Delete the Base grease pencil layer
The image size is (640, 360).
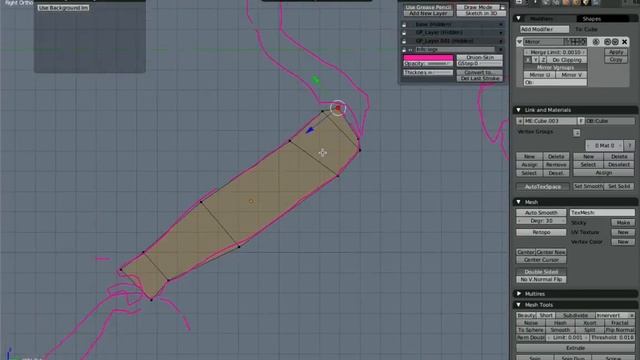coord(501,25)
